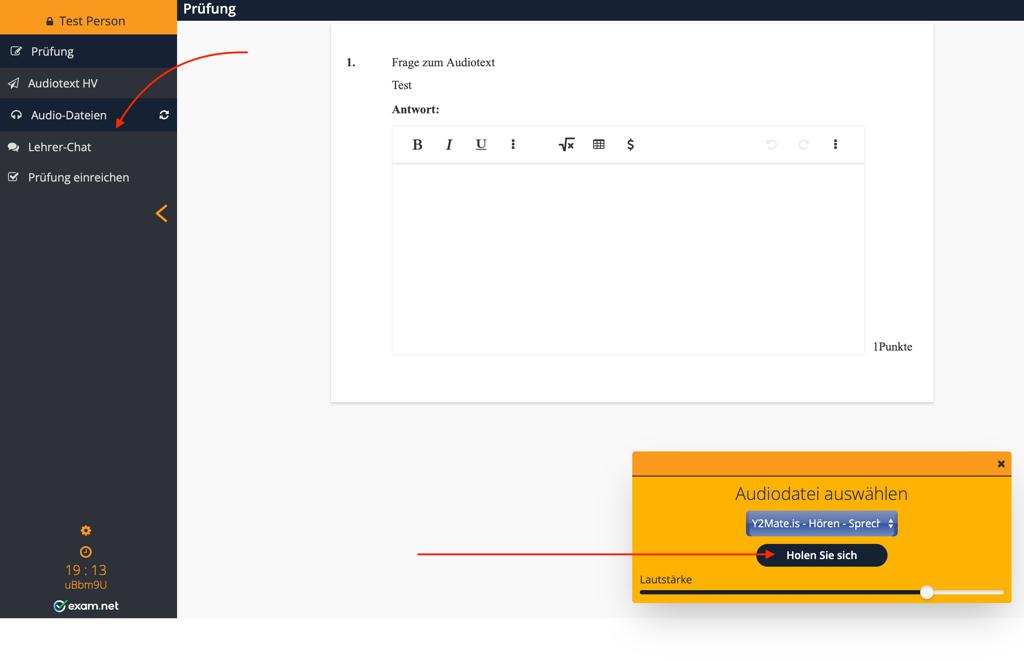
Task: Click the Lautstärke volume slider handle
Action: [x=927, y=592]
